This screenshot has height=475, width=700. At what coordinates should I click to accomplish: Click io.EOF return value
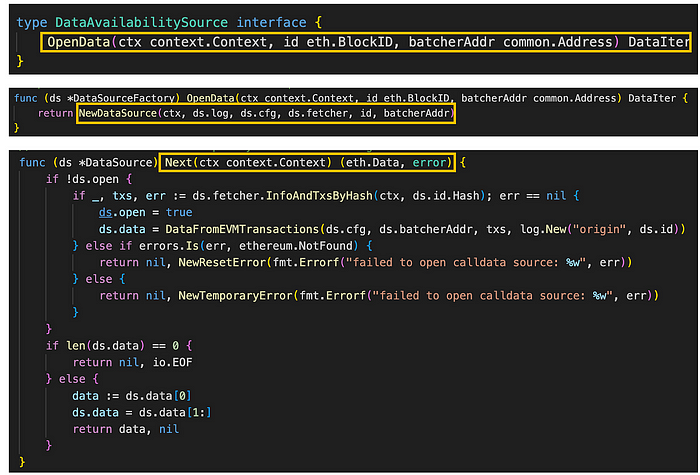[172, 362]
